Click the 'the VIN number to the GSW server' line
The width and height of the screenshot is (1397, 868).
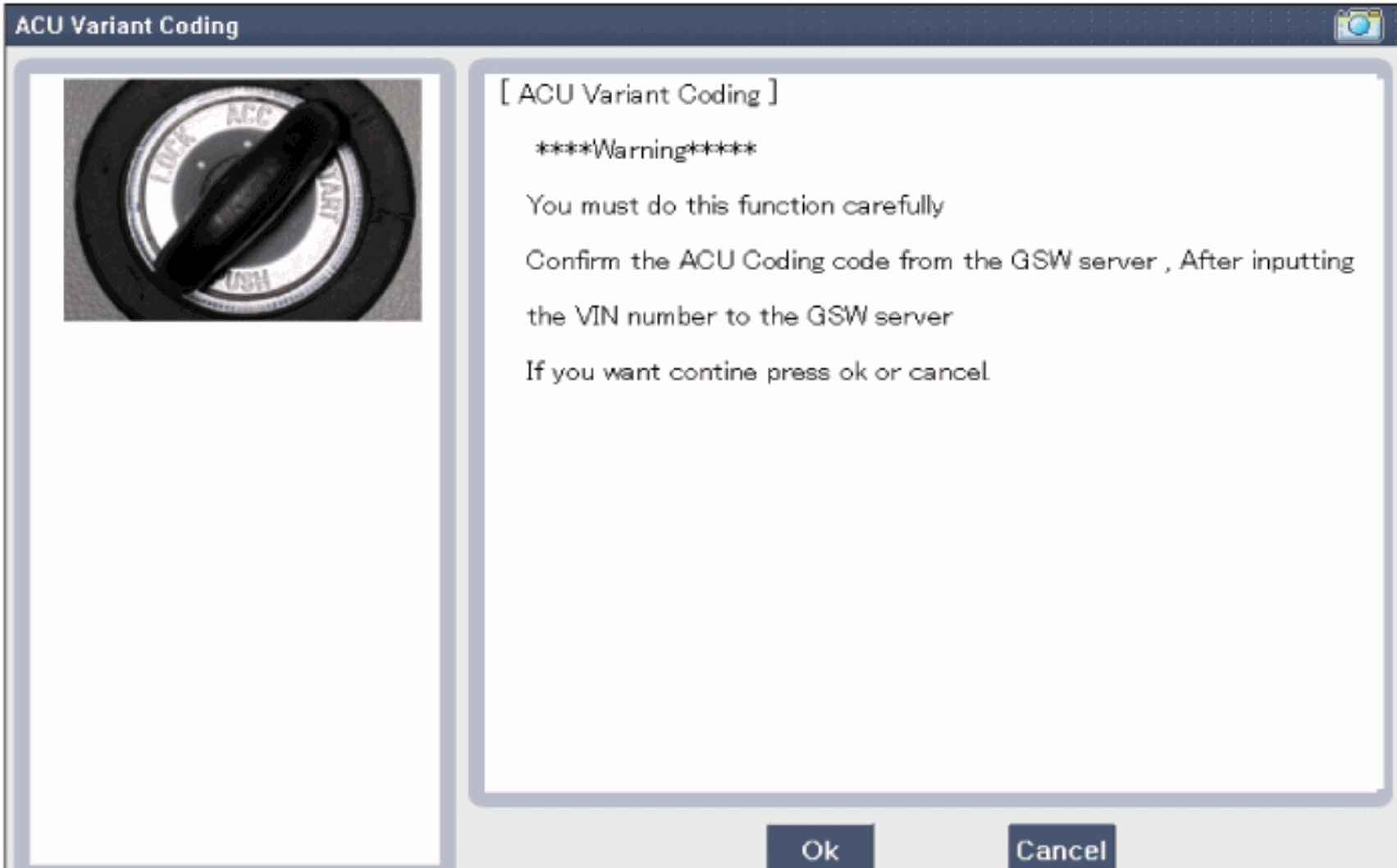coord(738,317)
